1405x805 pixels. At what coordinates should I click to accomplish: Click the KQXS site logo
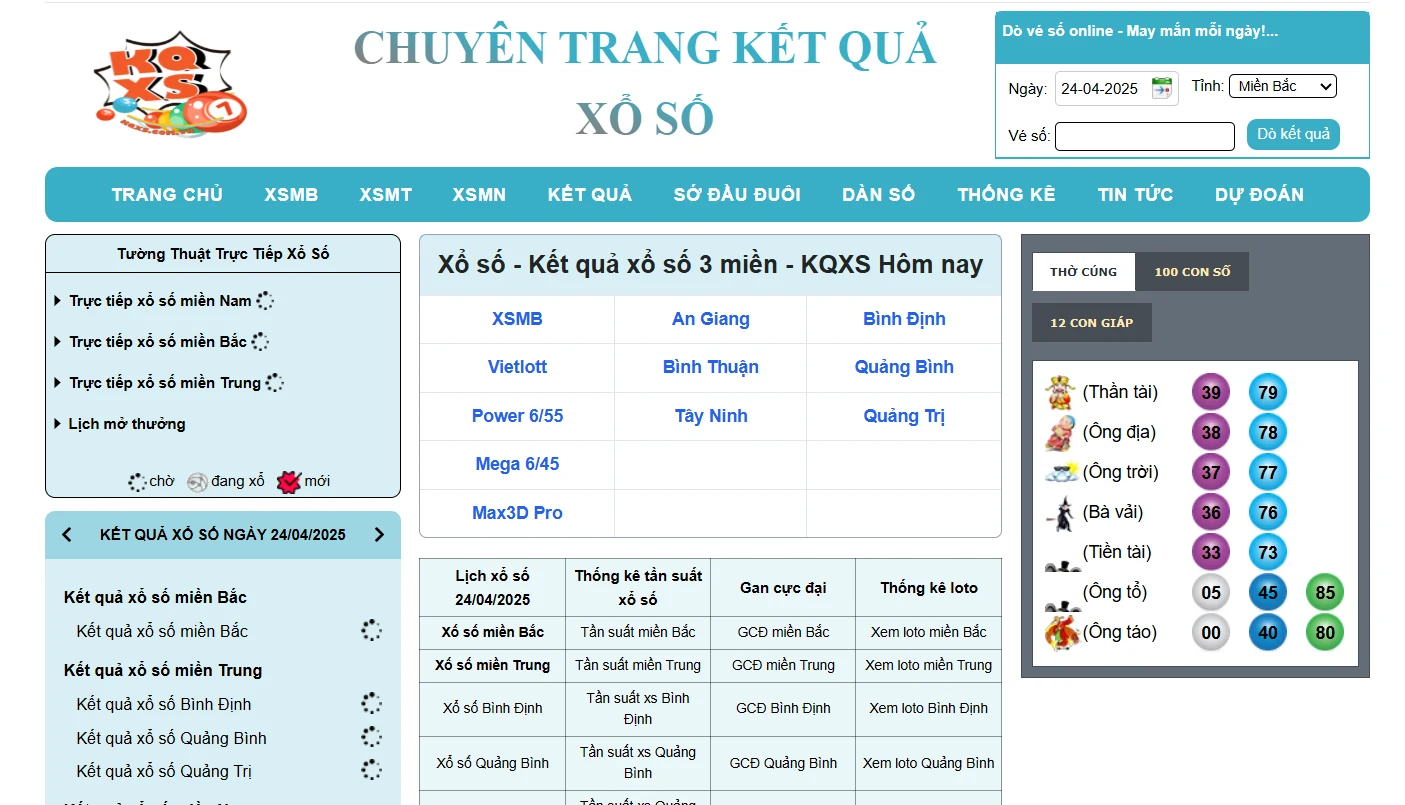pos(170,83)
